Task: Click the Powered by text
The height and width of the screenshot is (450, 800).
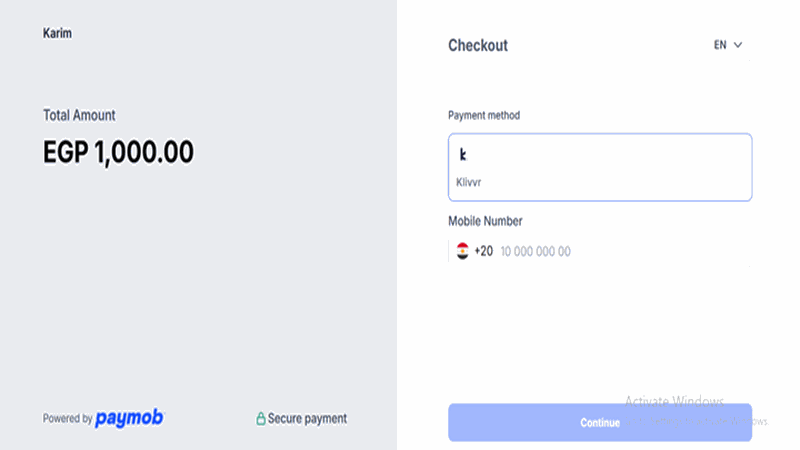Action: click(x=68, y=419)
